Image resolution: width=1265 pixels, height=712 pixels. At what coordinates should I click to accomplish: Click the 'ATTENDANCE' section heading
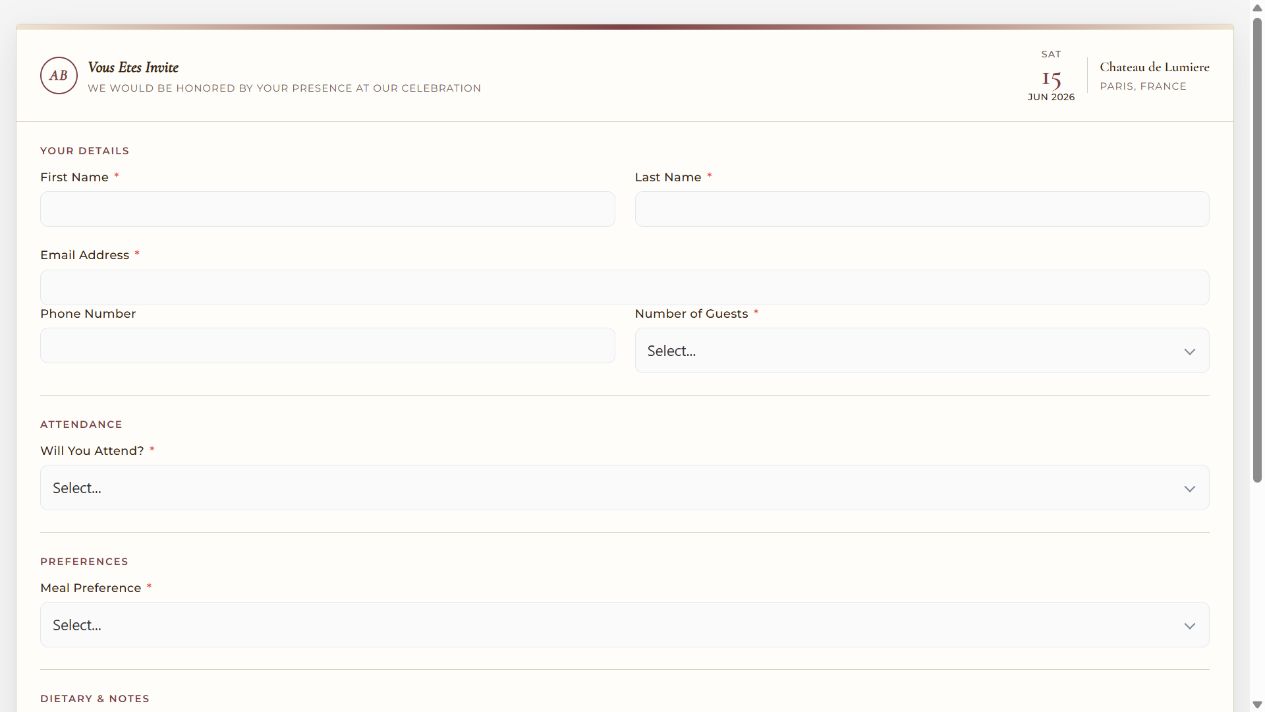(81, 425)
